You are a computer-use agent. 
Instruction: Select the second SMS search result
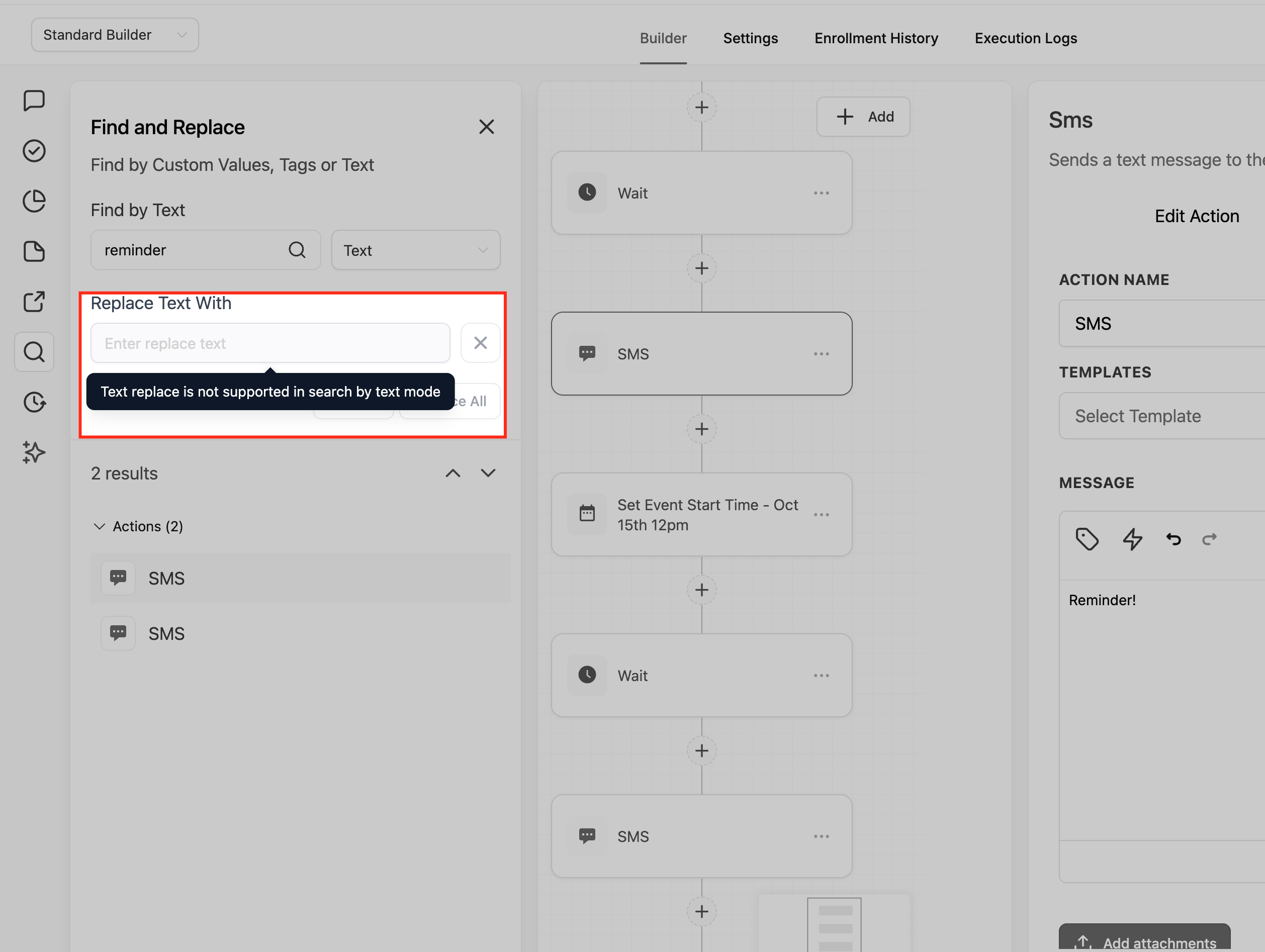click(166, 633)
